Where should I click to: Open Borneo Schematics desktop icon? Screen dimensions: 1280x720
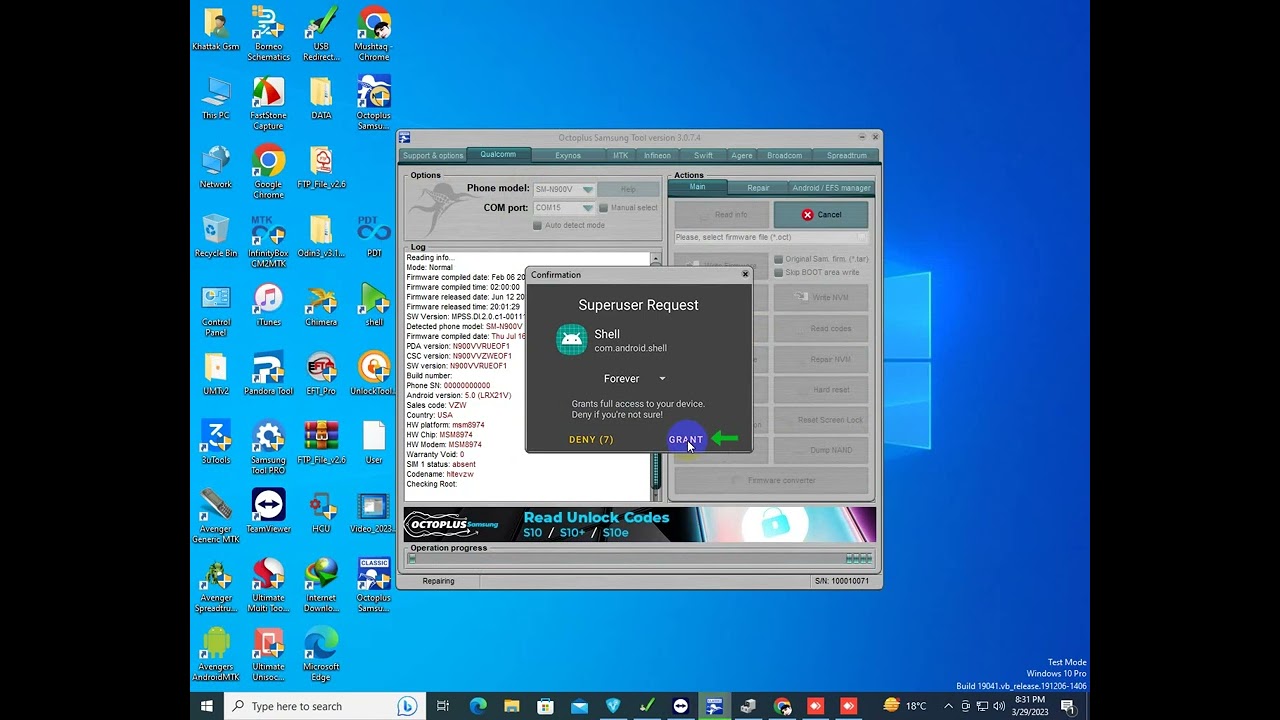[268, 32]
